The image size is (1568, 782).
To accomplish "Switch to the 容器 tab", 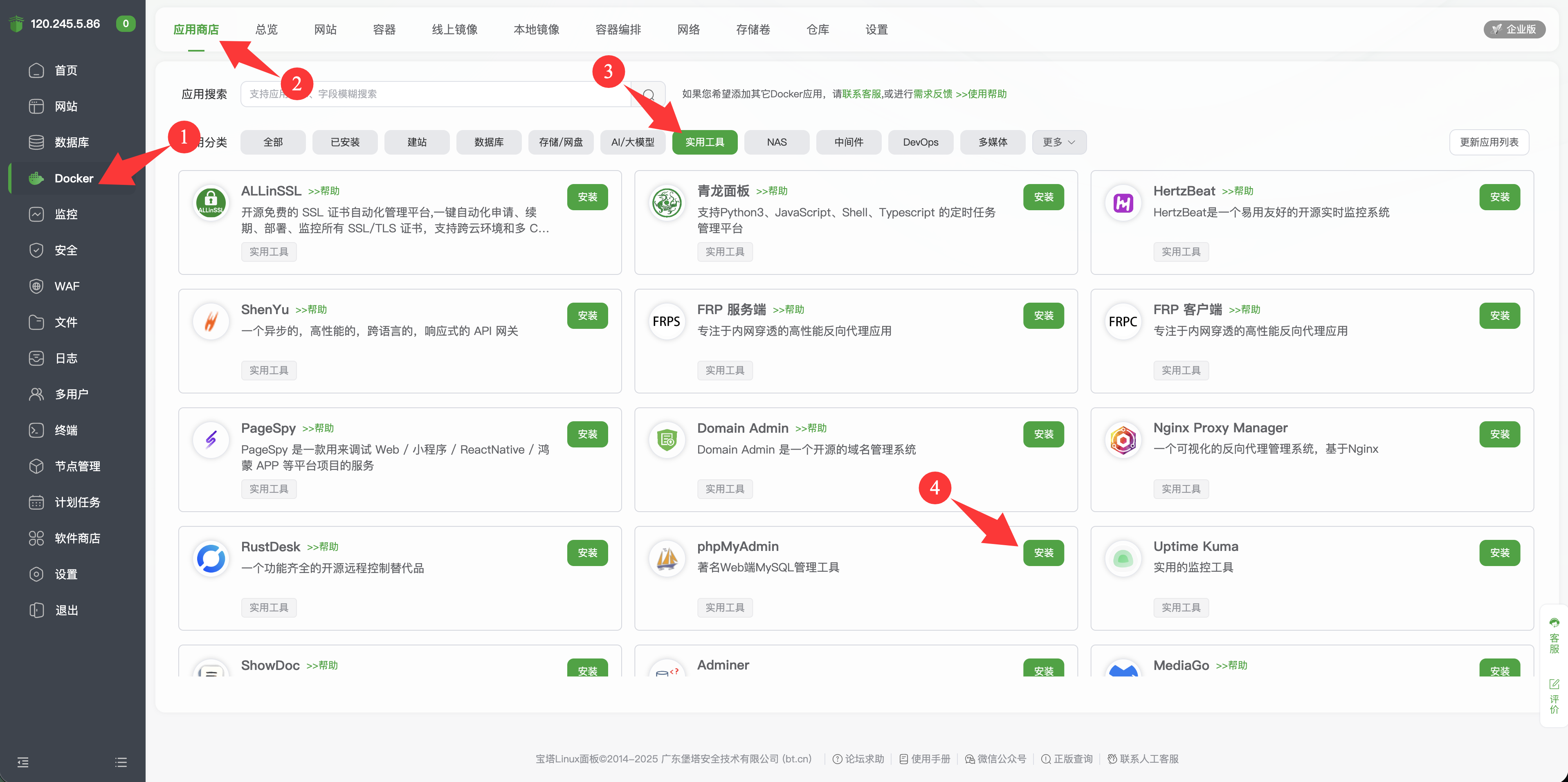I will tap(384, 29).
